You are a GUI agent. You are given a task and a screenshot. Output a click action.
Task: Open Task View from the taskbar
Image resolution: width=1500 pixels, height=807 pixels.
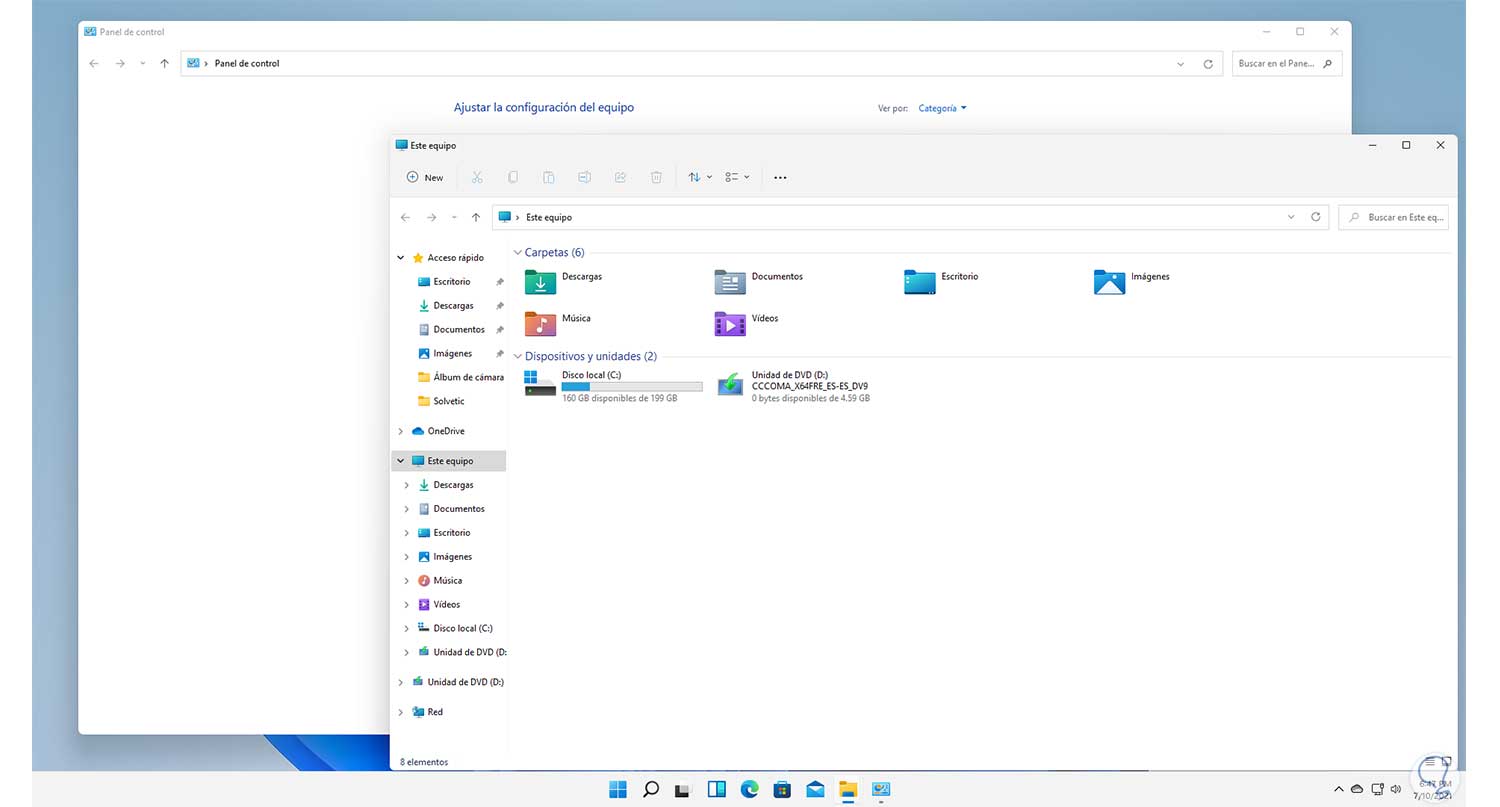683,789
